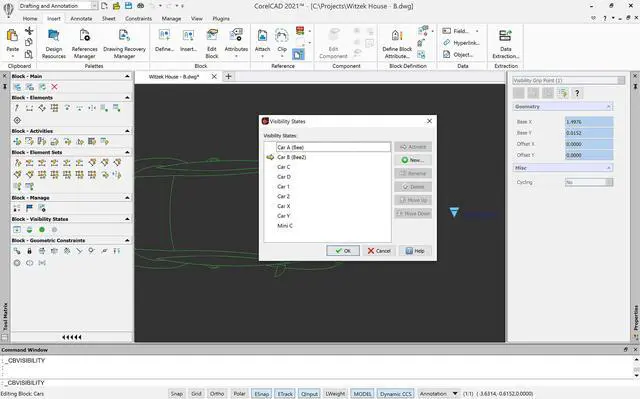Viewport: 640px width, 399px height.
Task: Click the Base X value field
Action: [589, 122]
